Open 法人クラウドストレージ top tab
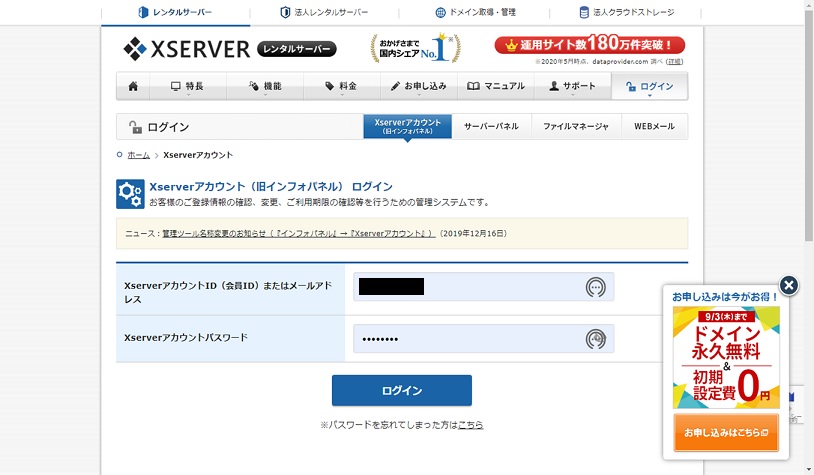The width and height of the screenshot is (814, 475). [x=626, y=12]
